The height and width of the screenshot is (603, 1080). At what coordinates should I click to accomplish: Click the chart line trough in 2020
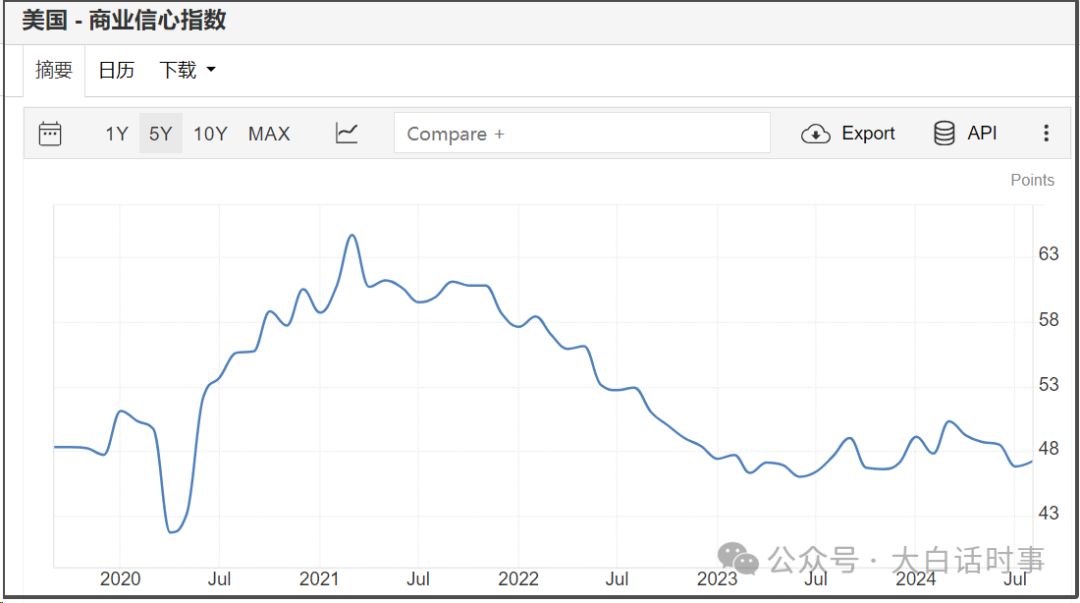(x=172, y=531)
